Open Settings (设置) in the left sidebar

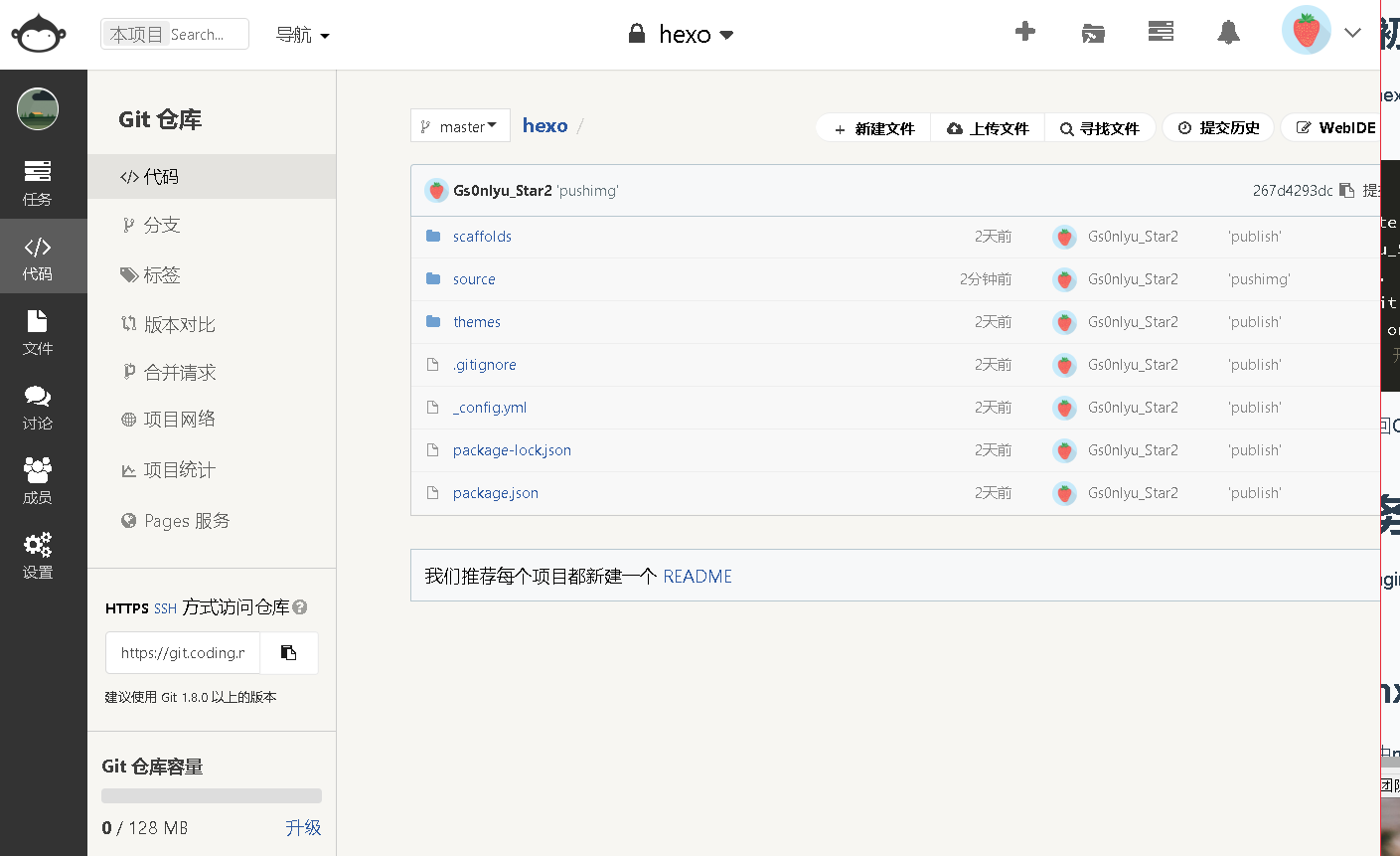(x=38, y=556)
